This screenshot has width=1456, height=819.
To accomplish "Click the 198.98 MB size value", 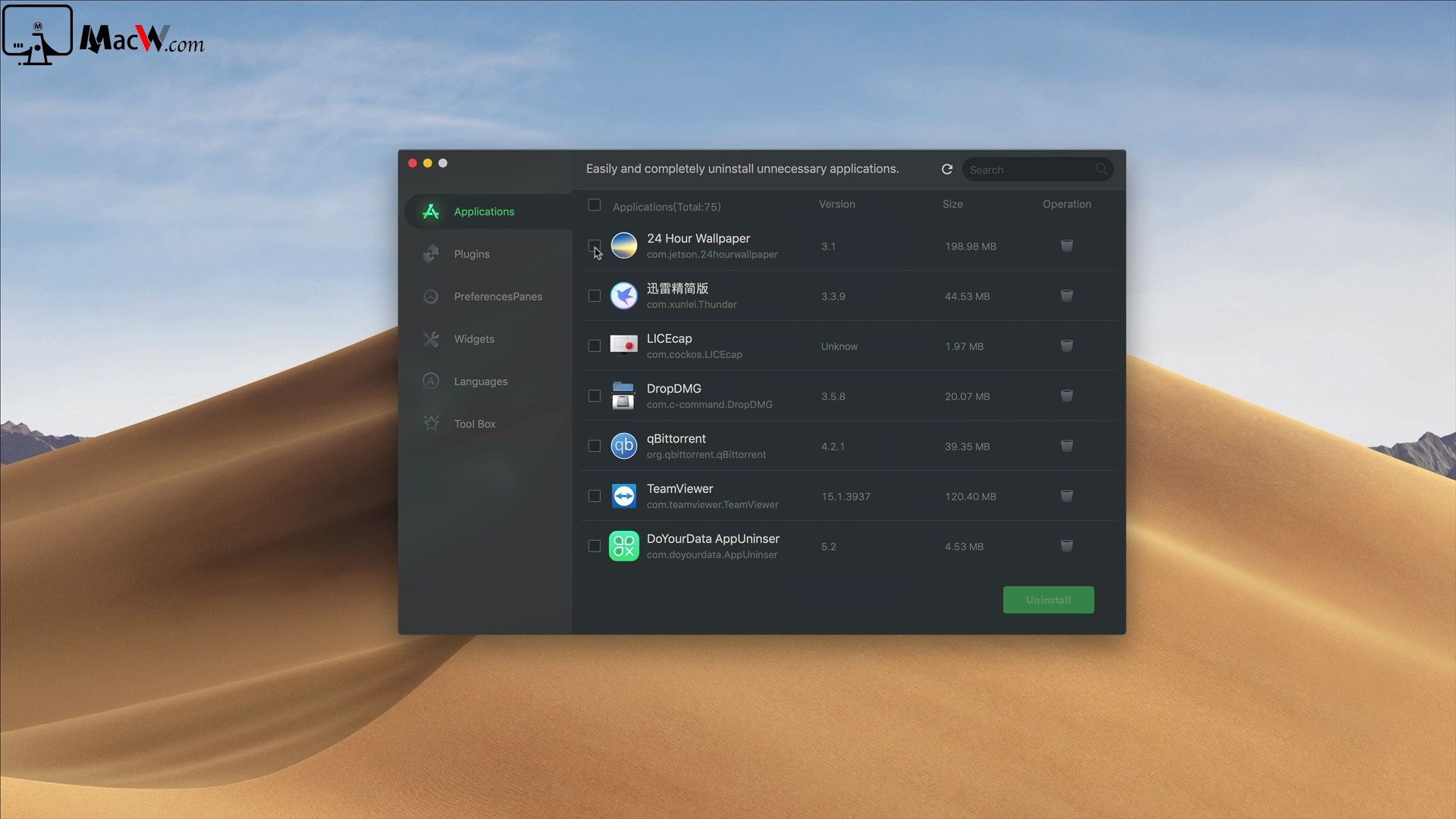I will [971, 246].
